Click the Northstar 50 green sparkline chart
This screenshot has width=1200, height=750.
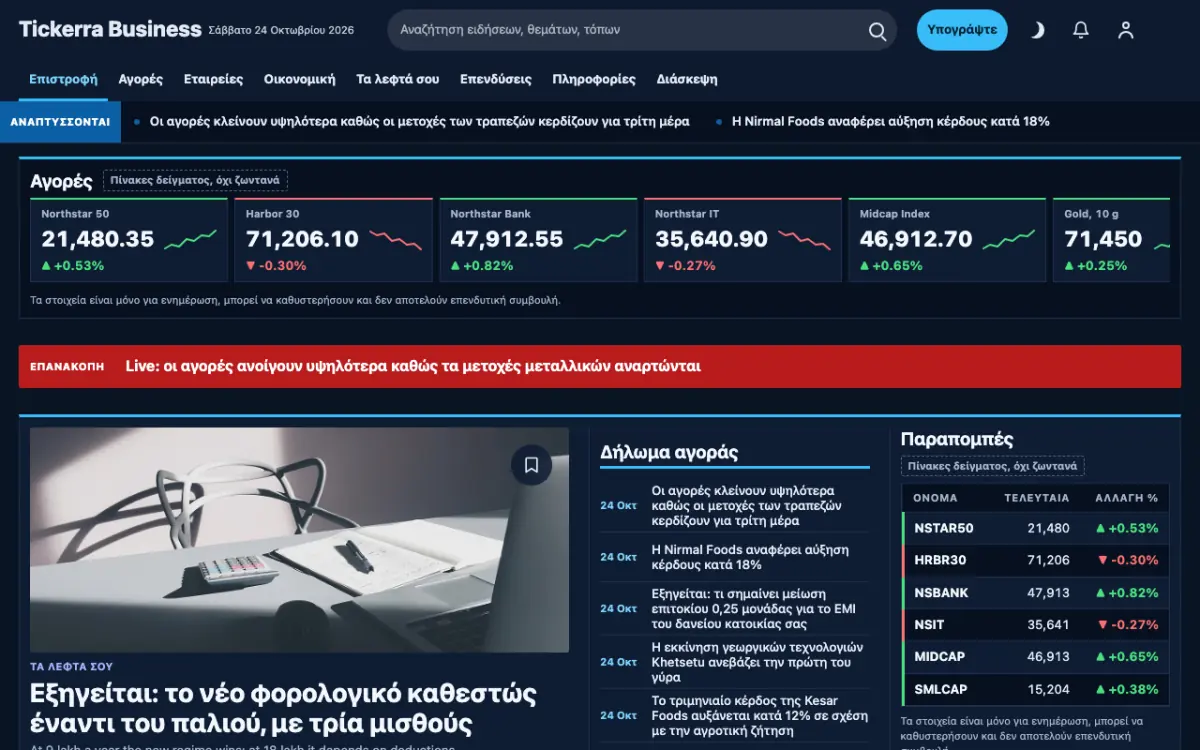(x=190, y=240)
